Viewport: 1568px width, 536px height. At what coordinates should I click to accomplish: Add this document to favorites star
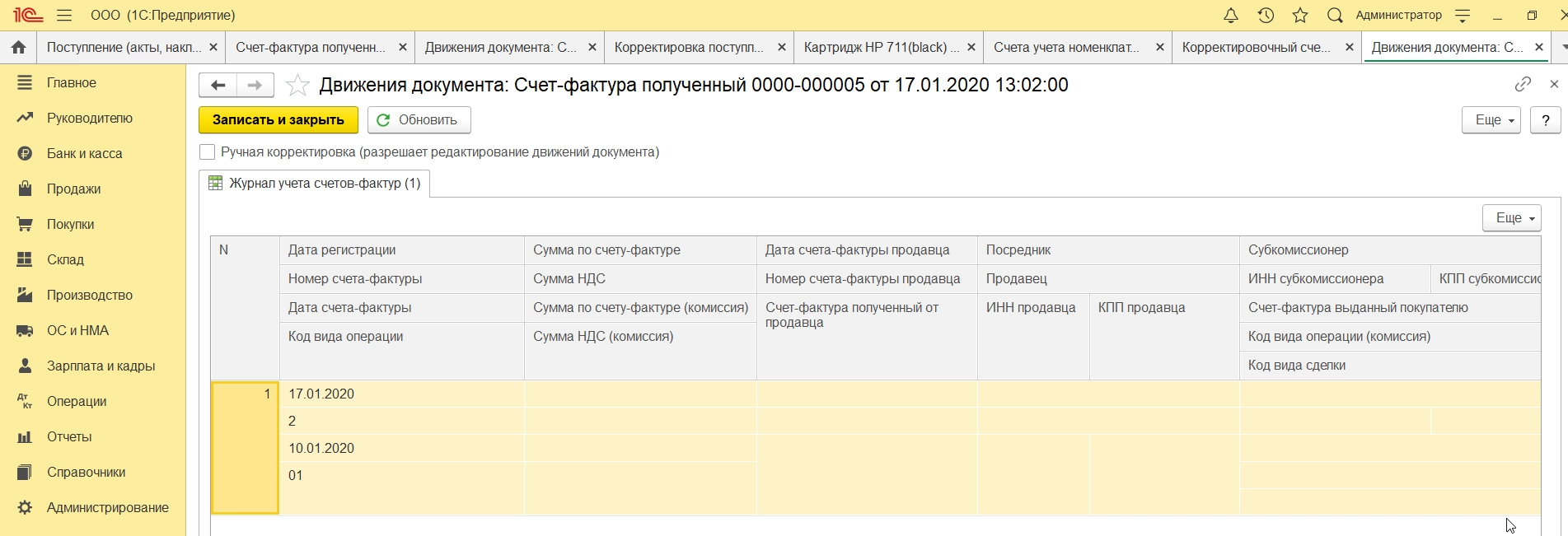pos(297,85)
